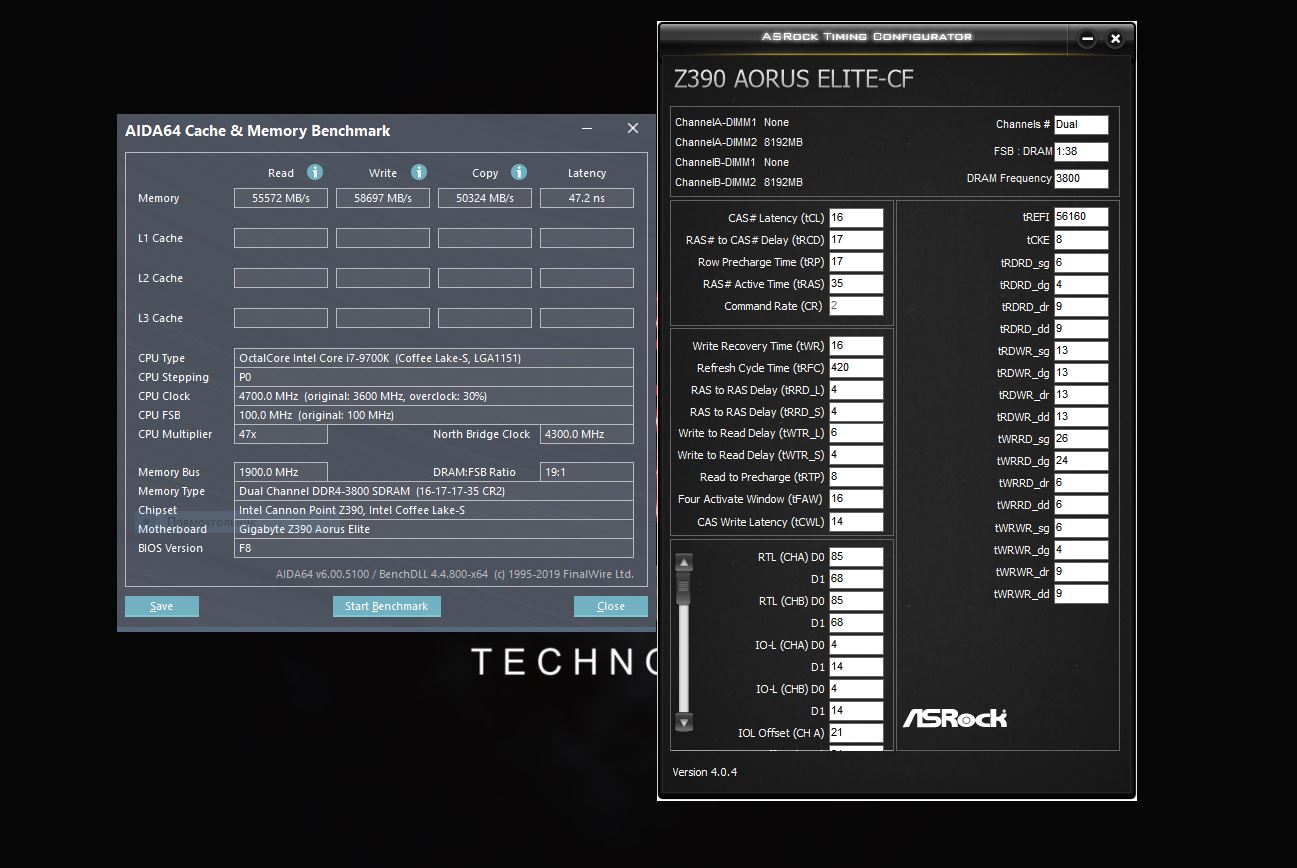Click the info icon next to Read
This screenshot has width=1297, height=868.
(x=315, y=172)
